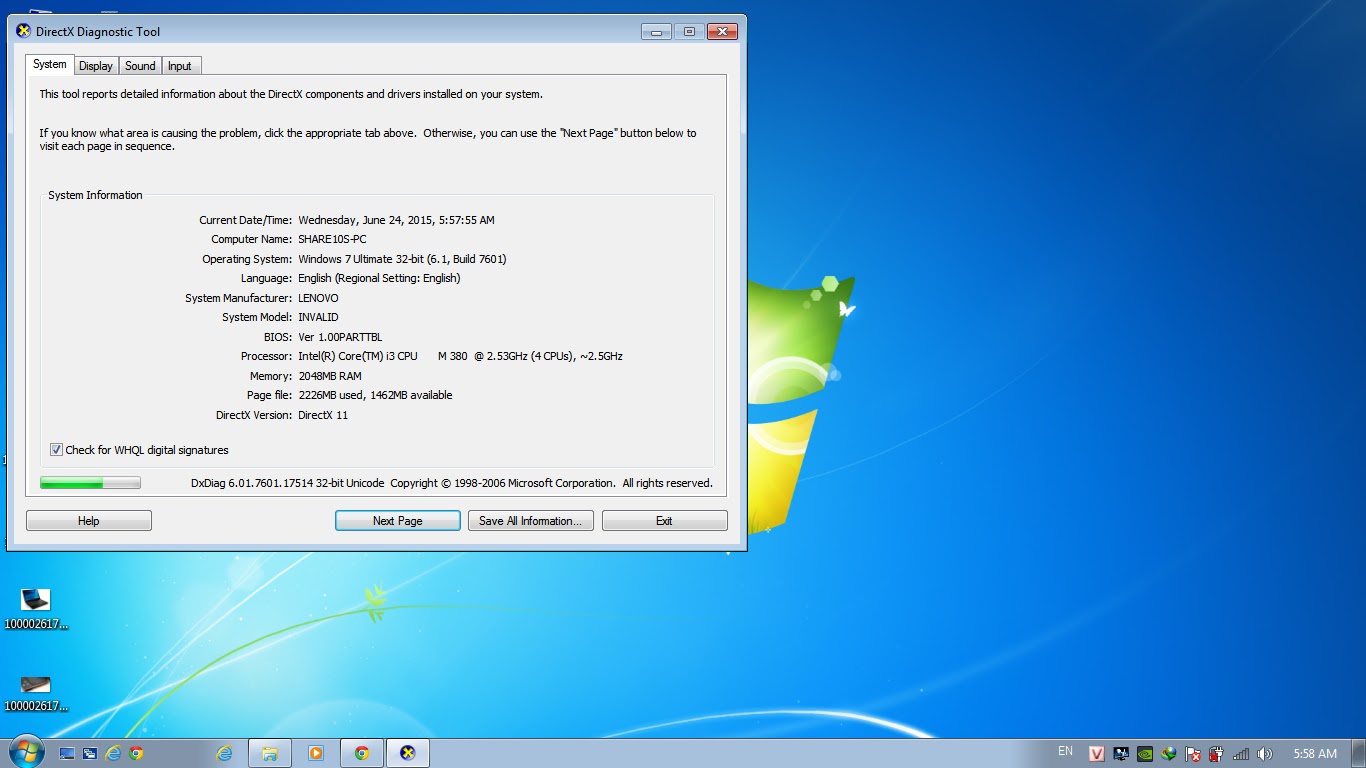Click Switch Between Windows quick launch icon
The height and width of the screenshot is (768, 1366).
click(x=90, y=753)
